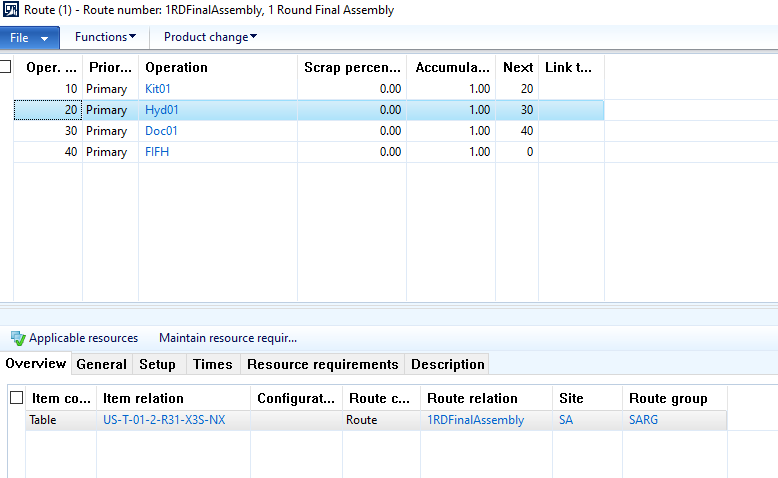Open the Doc01 operation link

click(161, 131)
